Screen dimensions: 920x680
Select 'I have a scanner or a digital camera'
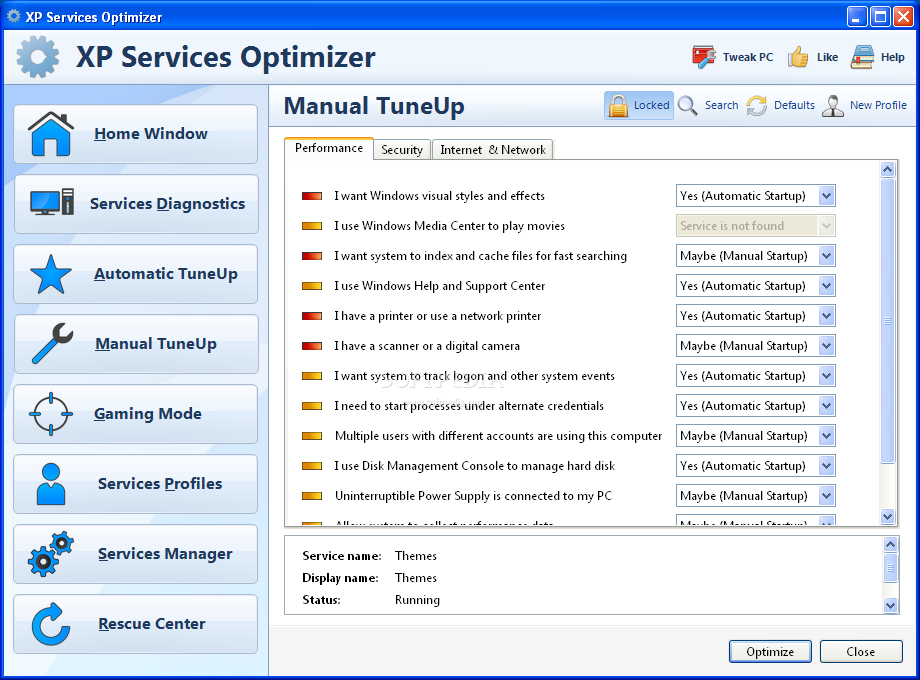(427, 346)
